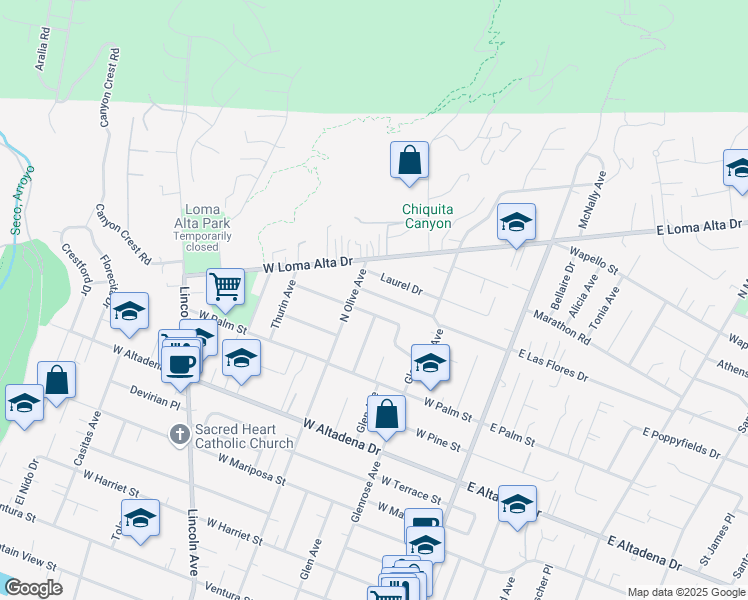The width and height of the screenshot is (748, 600).
Task: Click the W Loma Alta Dr street label
Action: (308, 265)
